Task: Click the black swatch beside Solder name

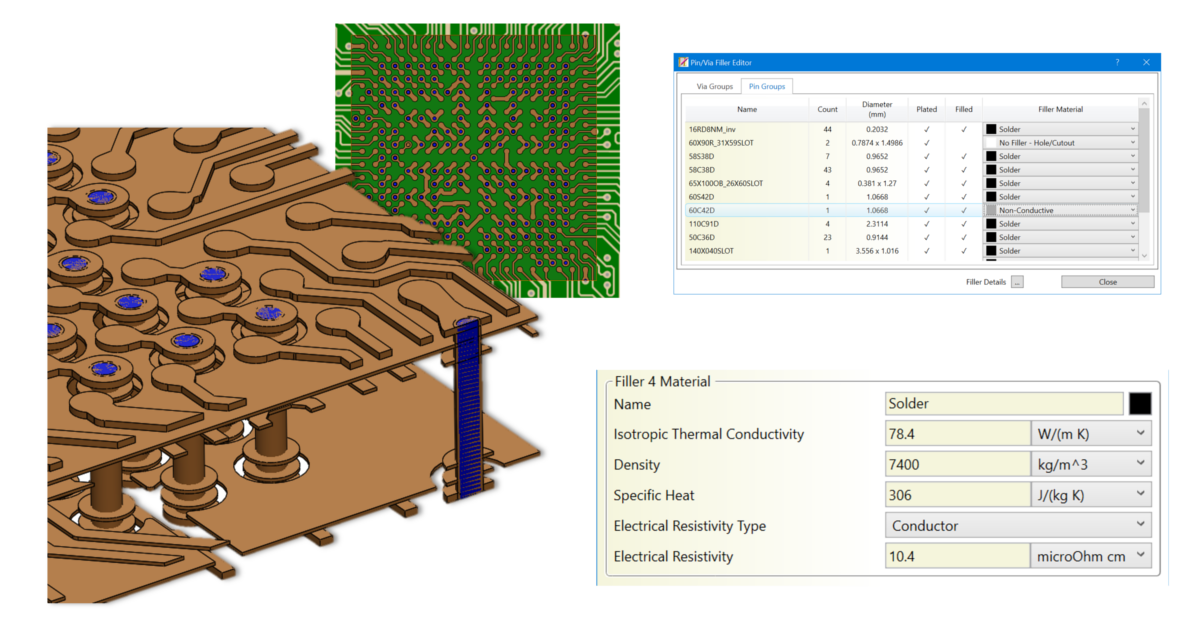Action: pos(1141,403)
